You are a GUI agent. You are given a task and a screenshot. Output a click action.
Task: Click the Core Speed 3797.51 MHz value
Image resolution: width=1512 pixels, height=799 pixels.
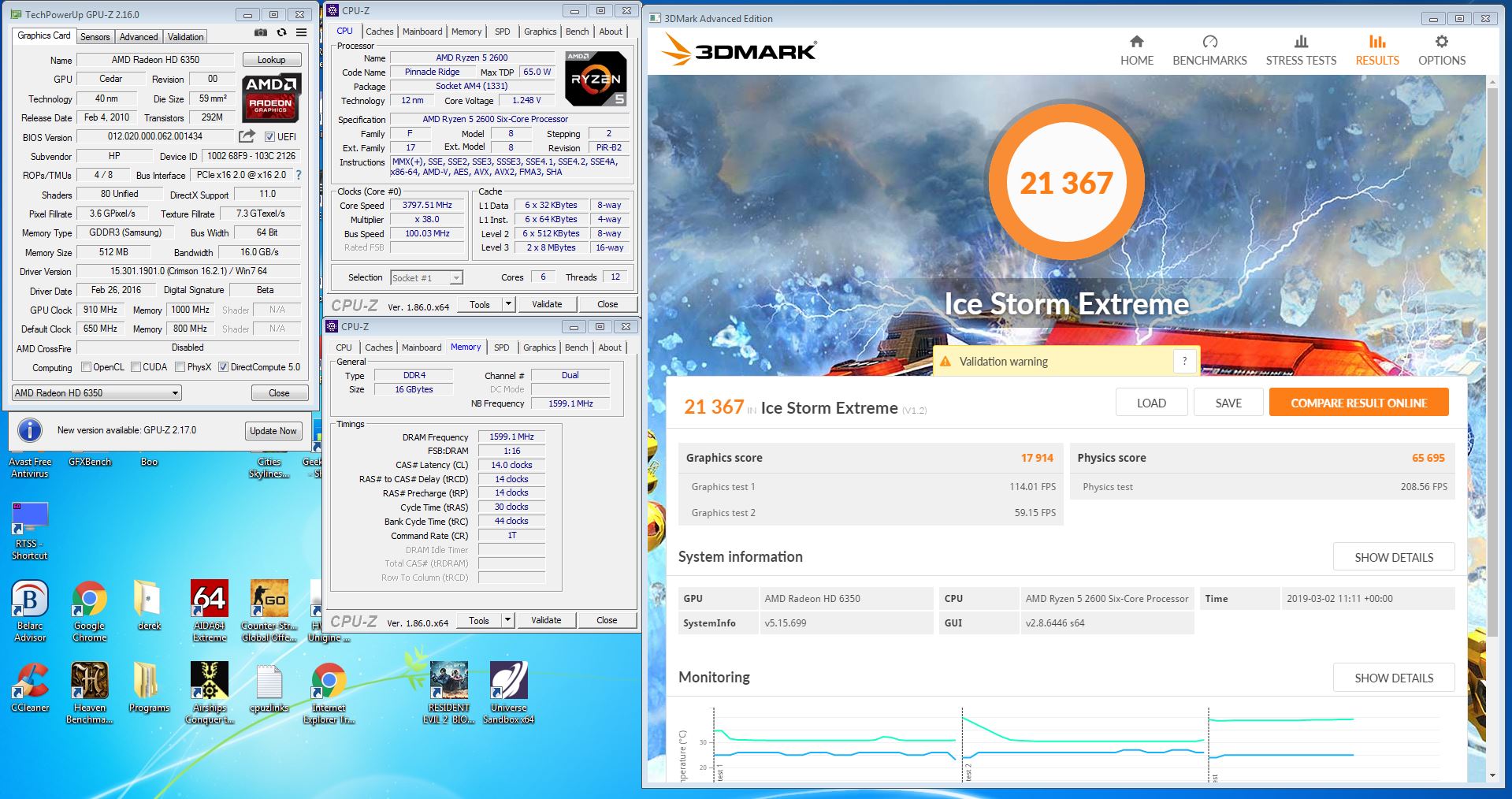[x=427, y=205]
